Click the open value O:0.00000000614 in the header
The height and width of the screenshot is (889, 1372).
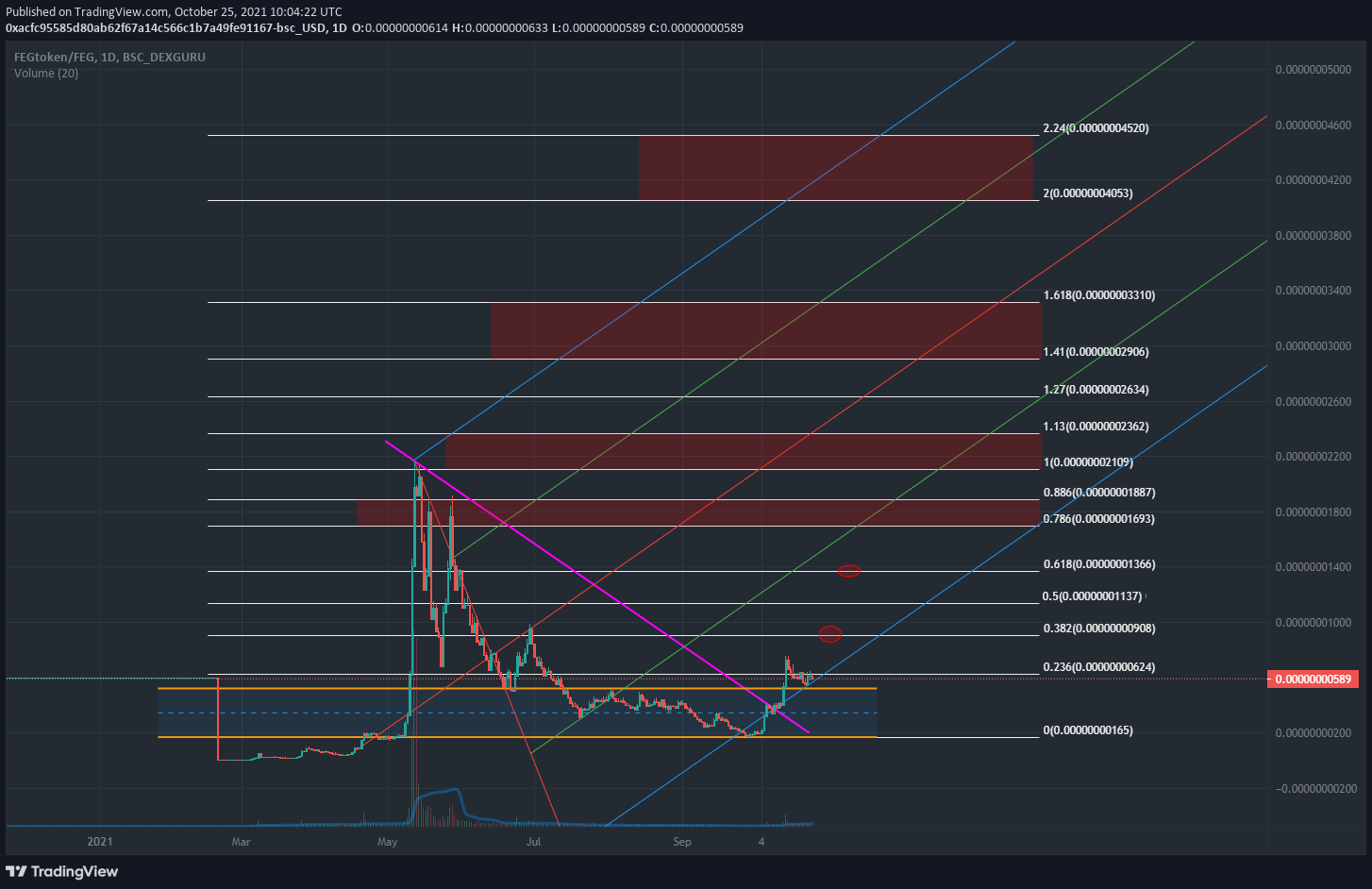pos(400,28)
